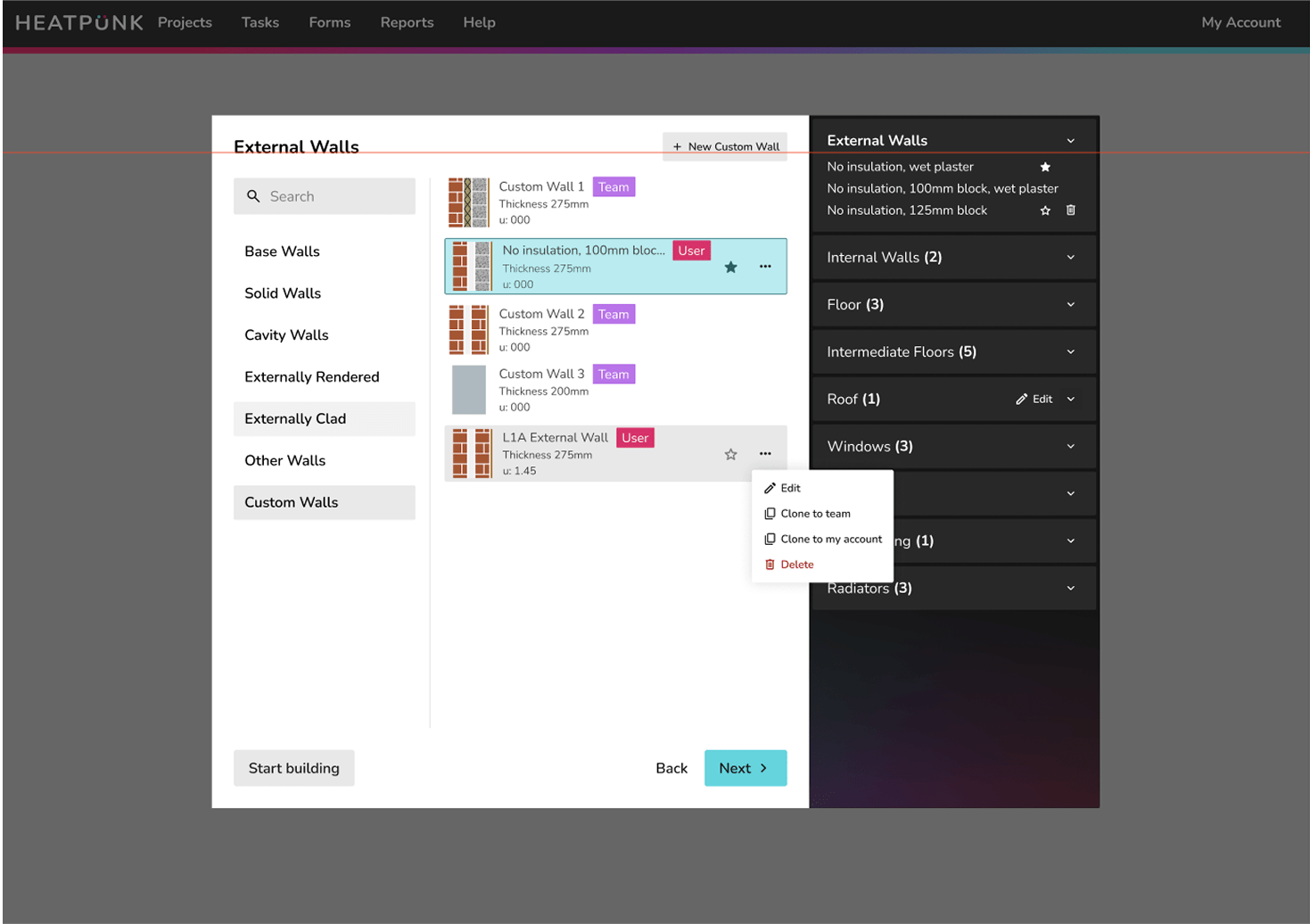
Task: Open options menu for L1A External Wall
Action: 765,454
